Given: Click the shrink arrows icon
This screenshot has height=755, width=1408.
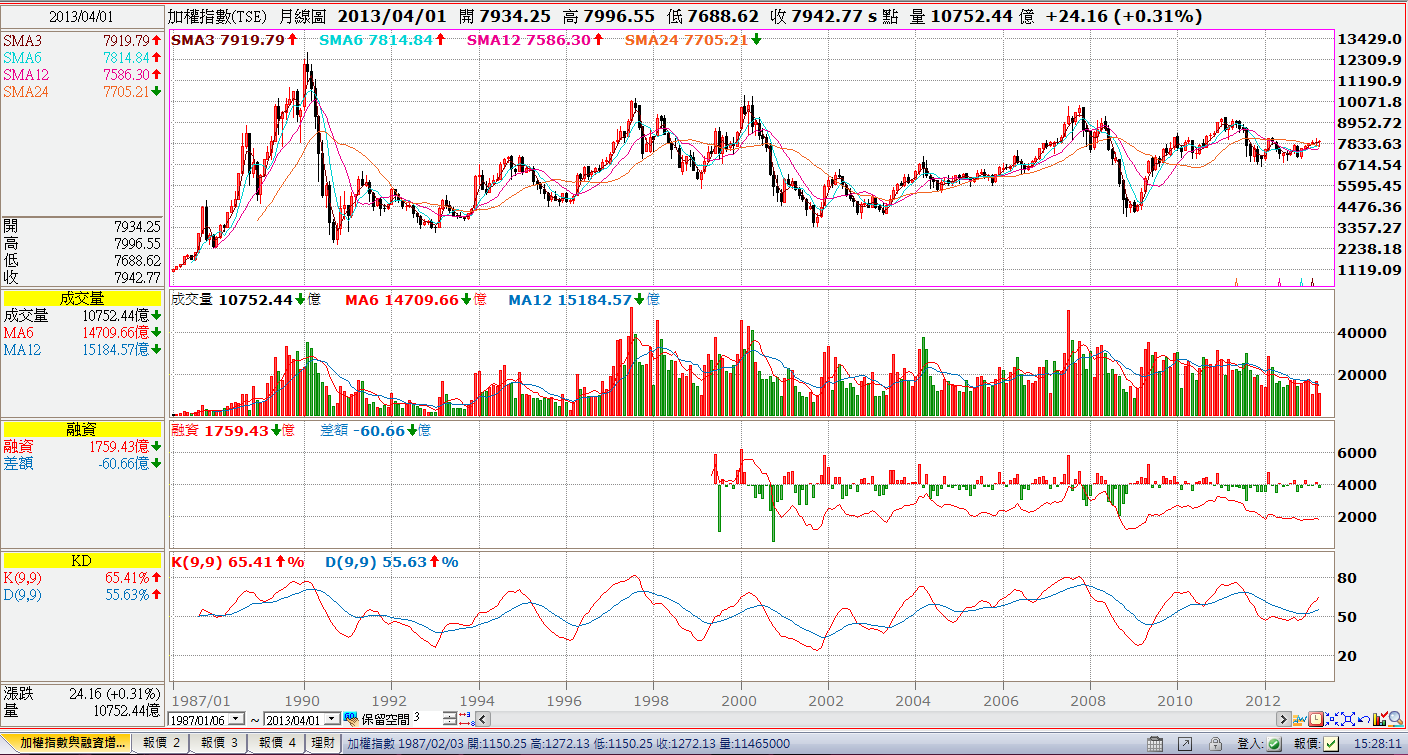Looking at the screenshot, I should click(1332, 719).
